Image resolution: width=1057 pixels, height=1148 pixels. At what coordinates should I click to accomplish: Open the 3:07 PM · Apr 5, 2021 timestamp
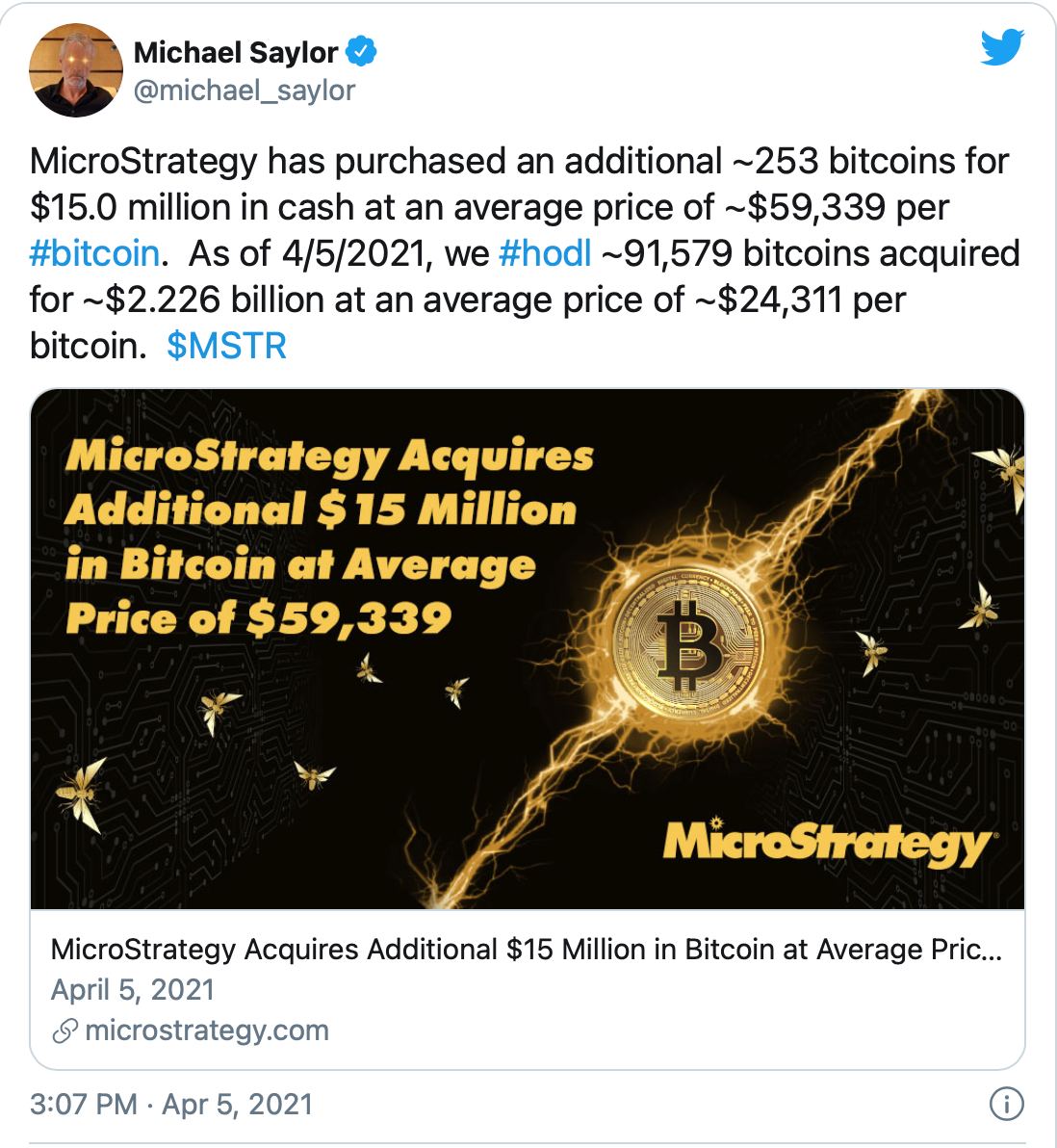click(x=171, y=1104)
